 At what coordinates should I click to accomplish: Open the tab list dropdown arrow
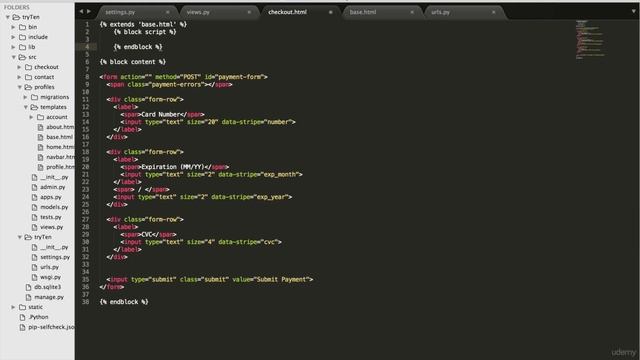click(x=633, y=11)
